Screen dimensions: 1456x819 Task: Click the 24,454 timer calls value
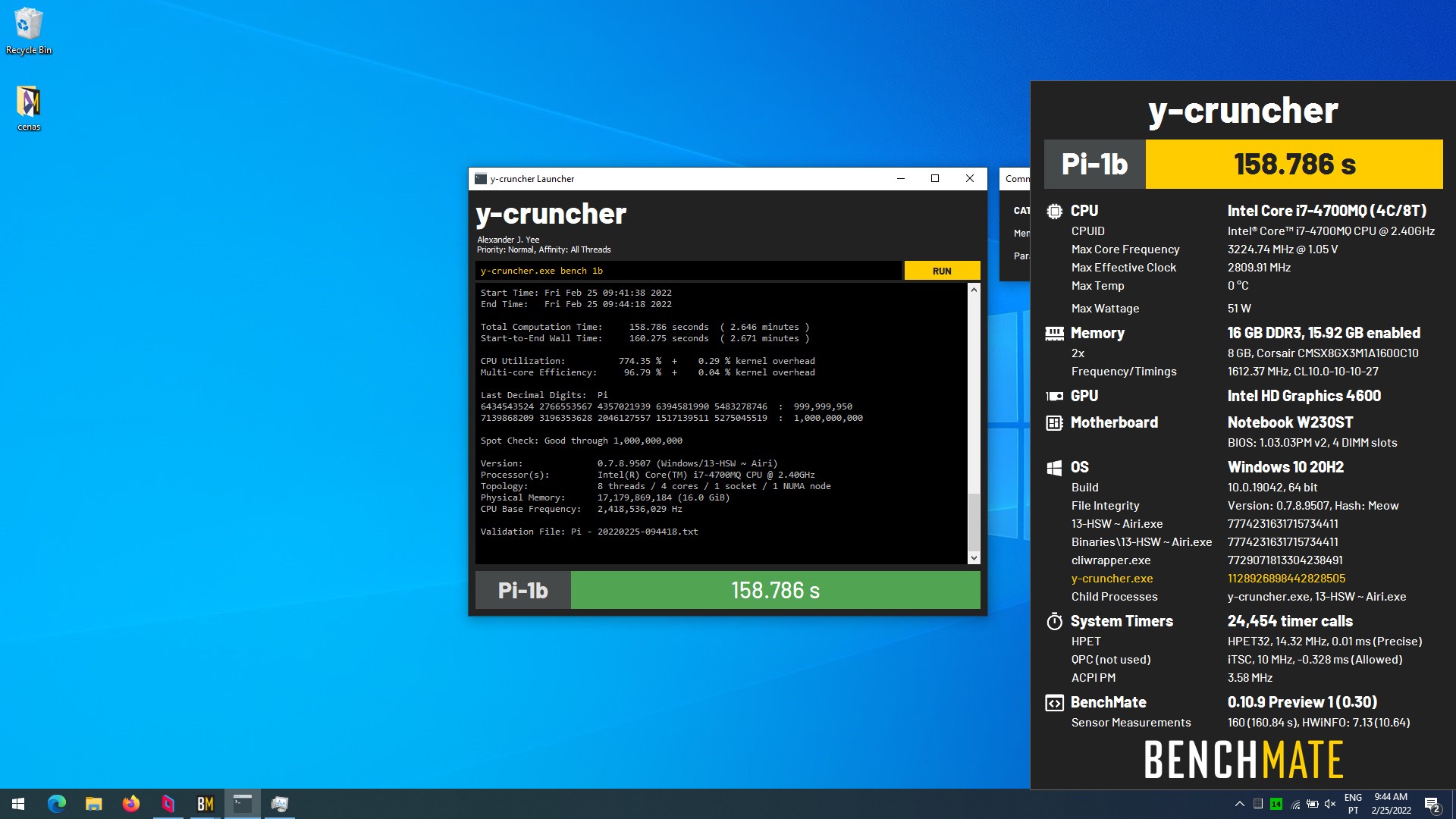[1290, 621]
